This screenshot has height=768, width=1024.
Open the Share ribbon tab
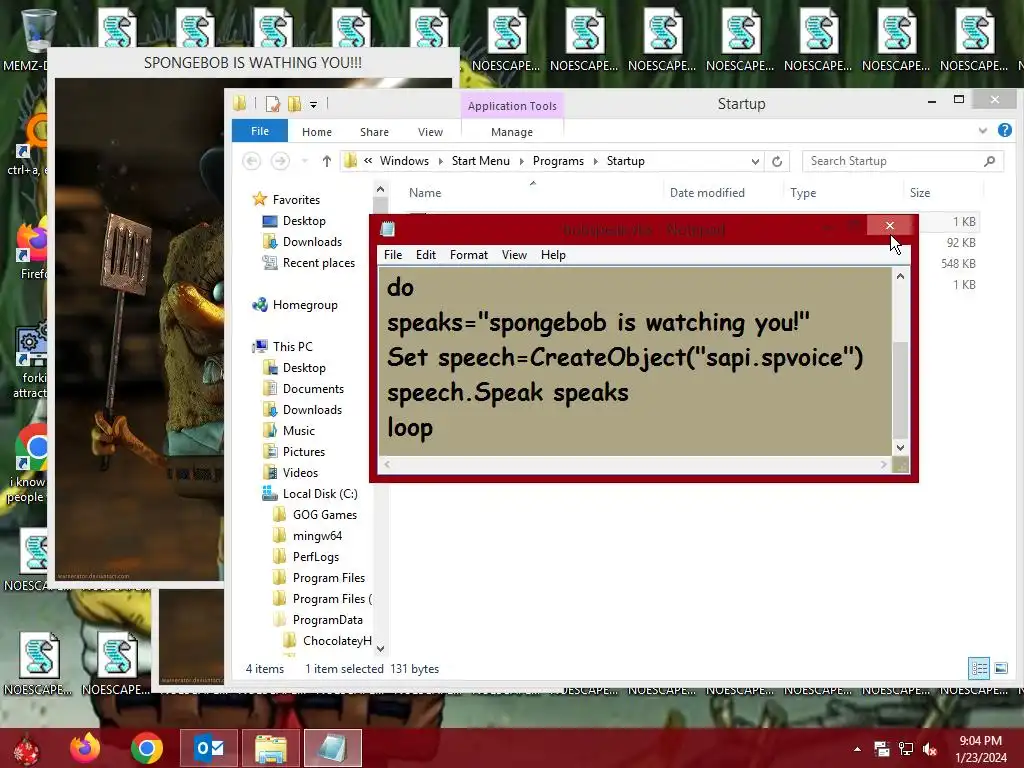(374, 132)
